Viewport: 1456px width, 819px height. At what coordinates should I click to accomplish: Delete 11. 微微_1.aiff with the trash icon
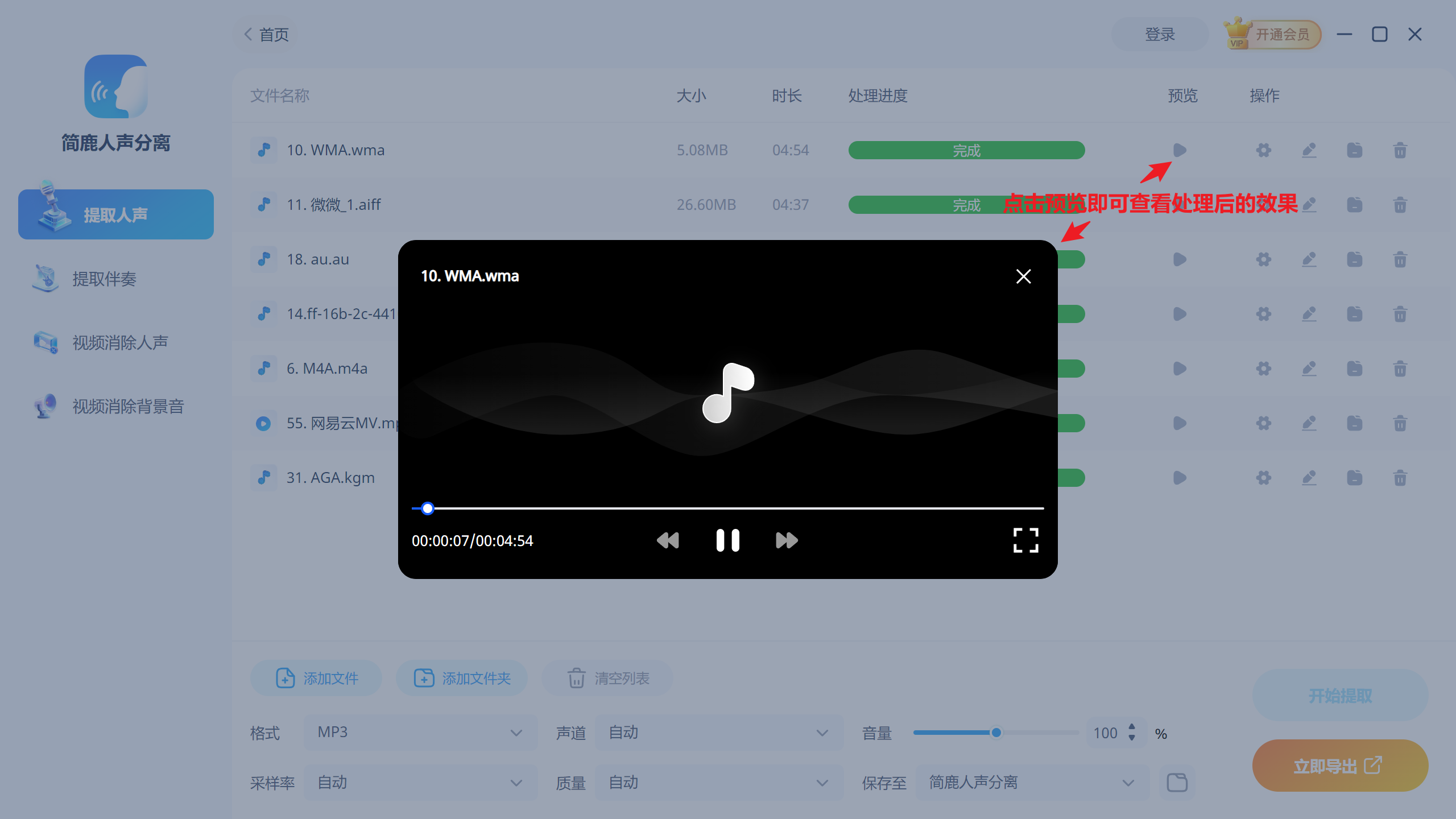coord(1400,204)
